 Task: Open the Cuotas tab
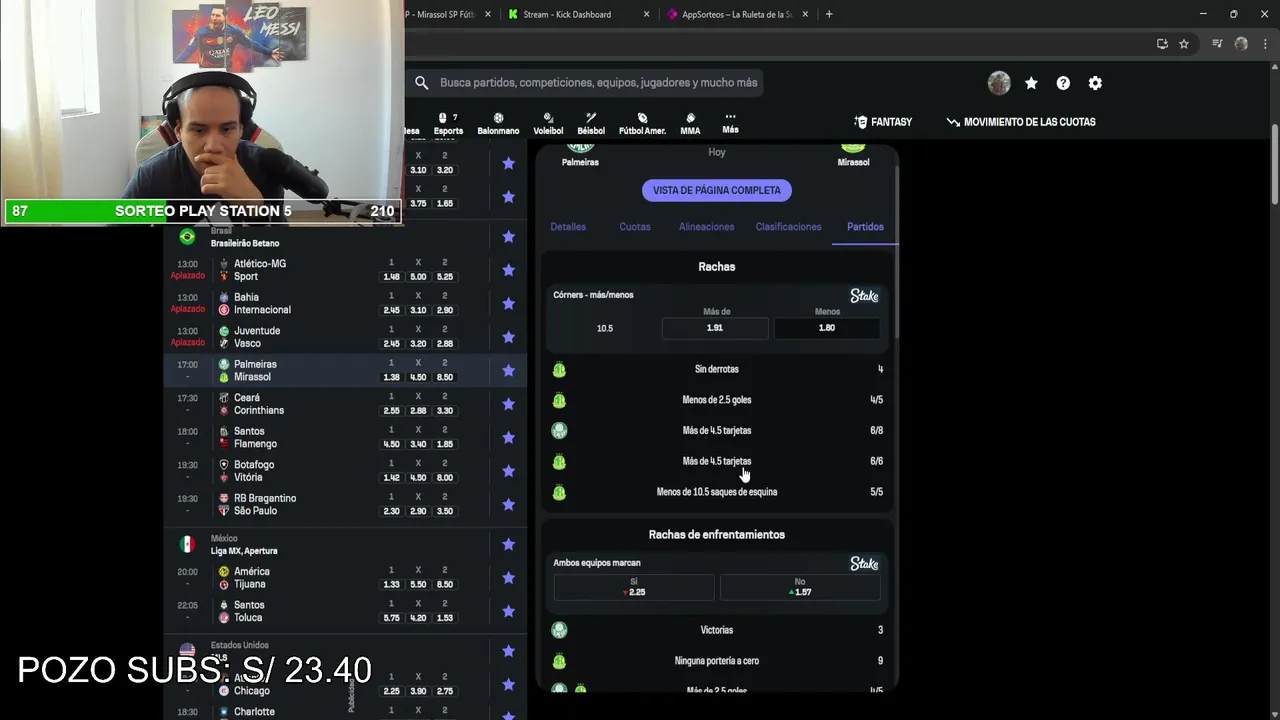(x=635, y=227)
